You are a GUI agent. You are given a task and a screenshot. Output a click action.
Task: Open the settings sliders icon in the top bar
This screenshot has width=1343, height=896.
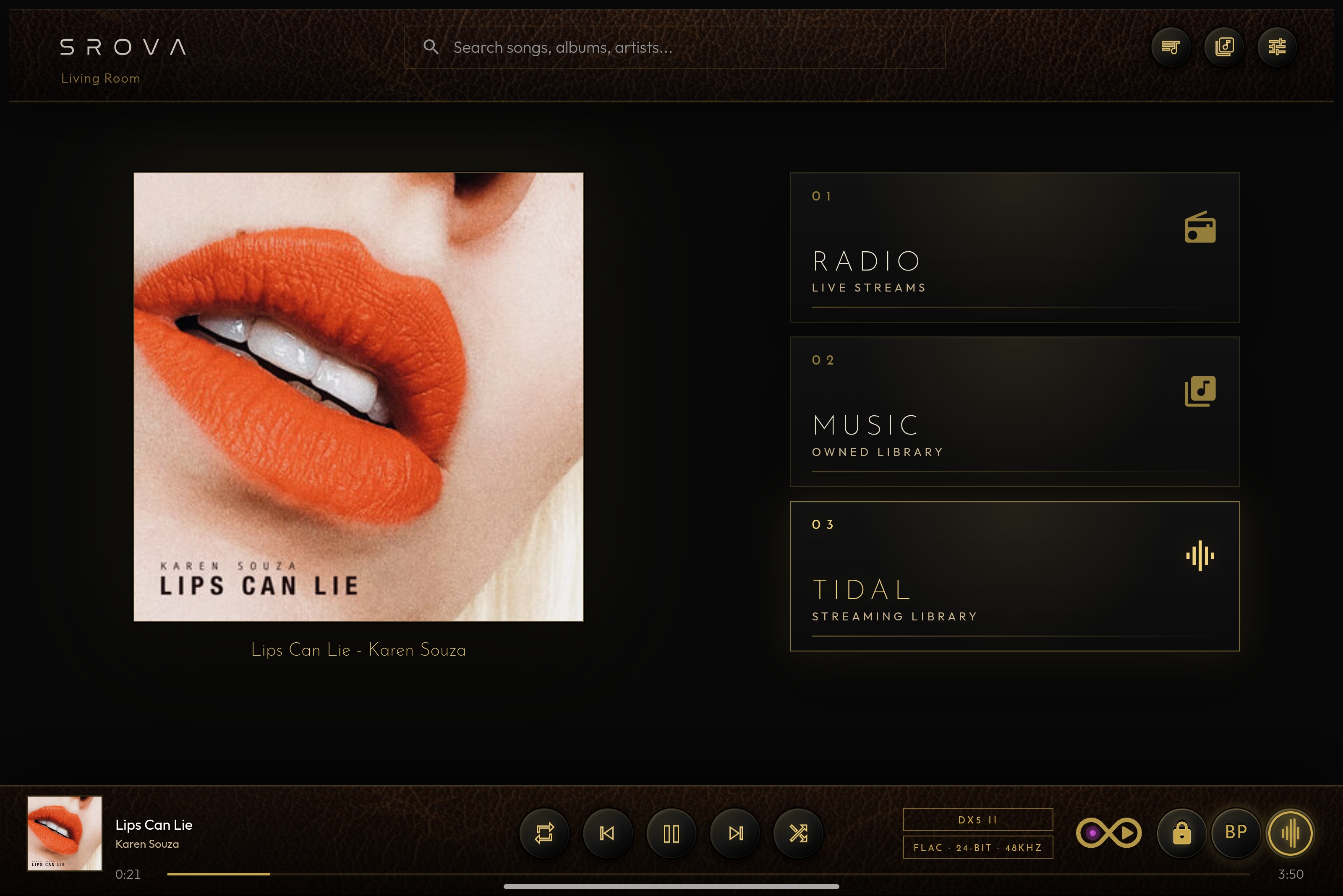pos(1277,47)
